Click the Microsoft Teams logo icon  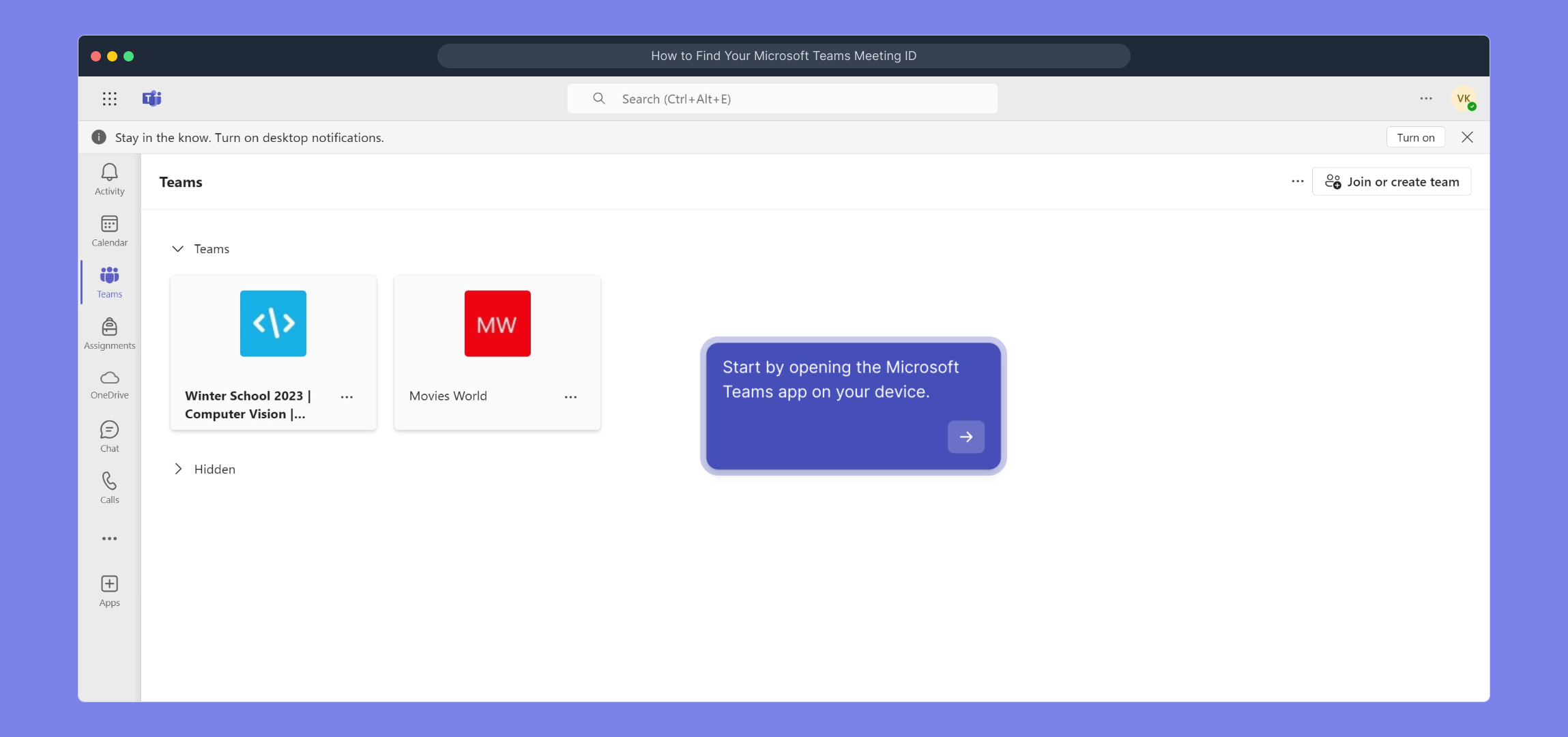coord(151,99)
